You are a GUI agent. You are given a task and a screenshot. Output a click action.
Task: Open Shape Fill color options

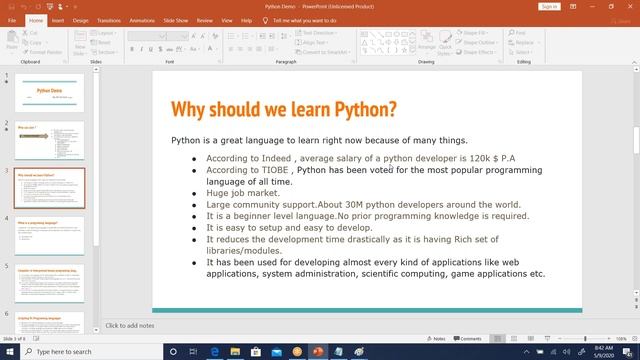(472, 33)
